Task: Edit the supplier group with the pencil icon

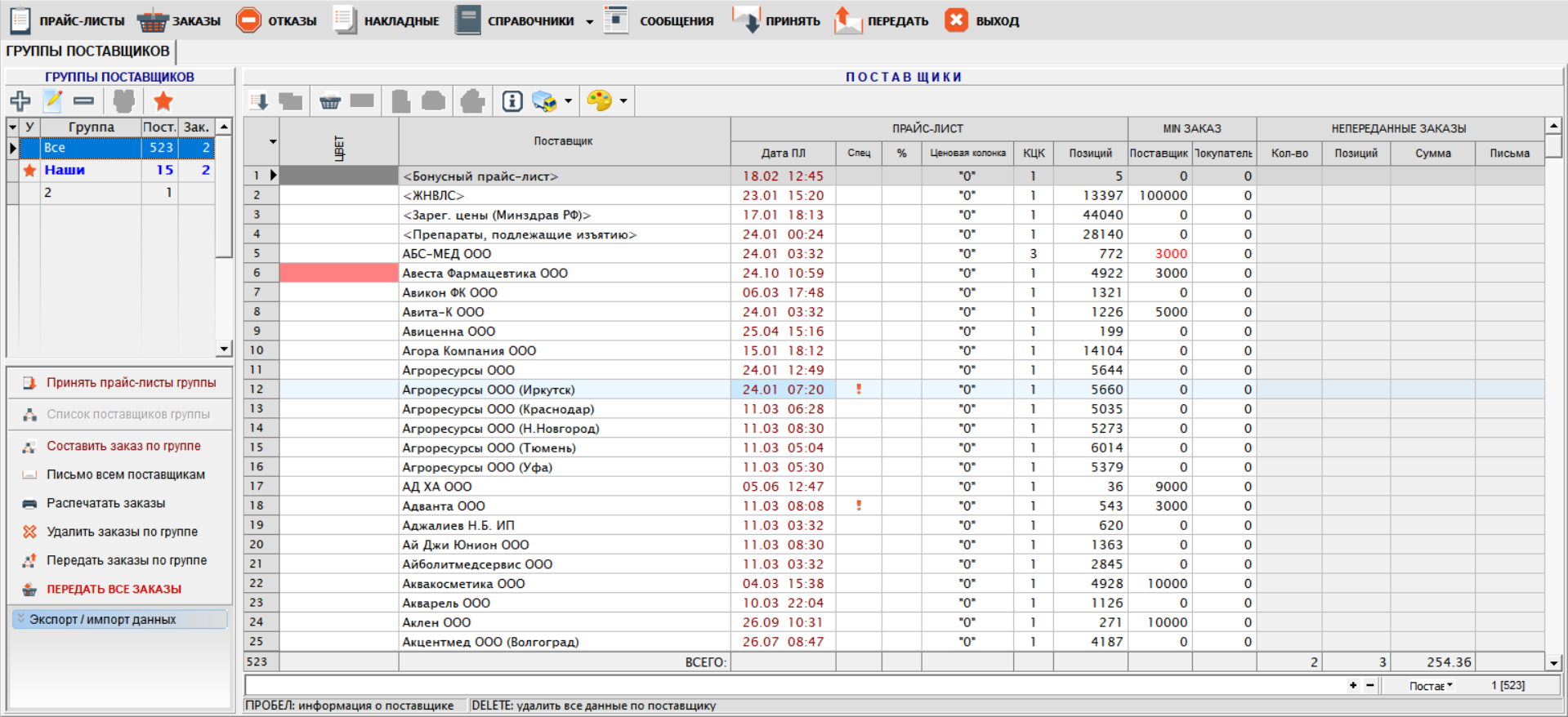Action: [x=53, y=101]
